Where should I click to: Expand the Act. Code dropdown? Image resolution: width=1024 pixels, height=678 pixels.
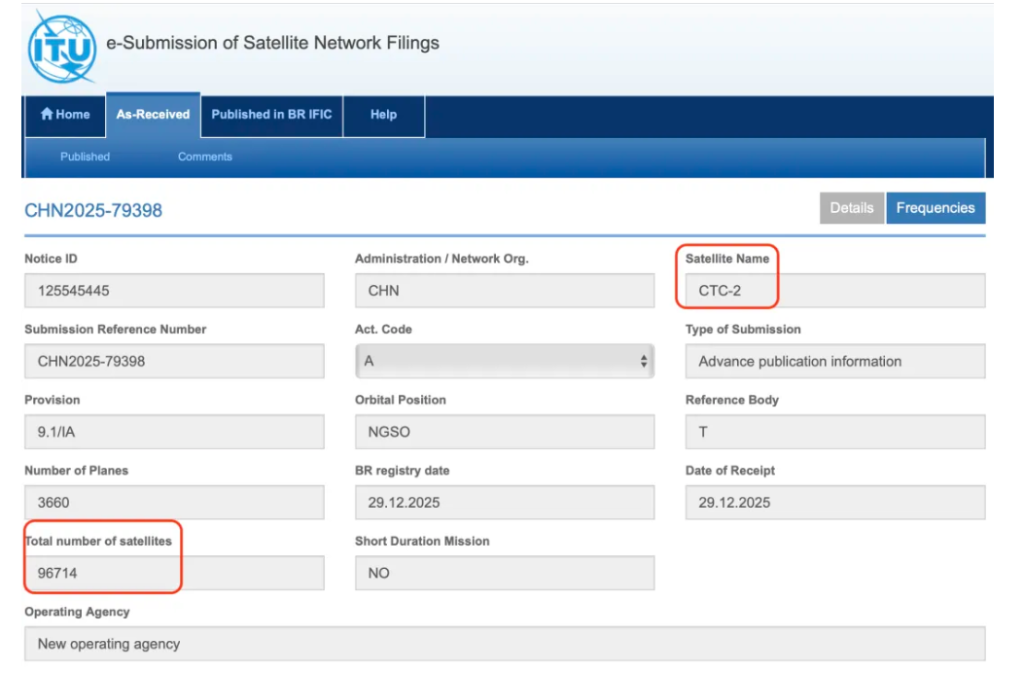pos(503,361)
